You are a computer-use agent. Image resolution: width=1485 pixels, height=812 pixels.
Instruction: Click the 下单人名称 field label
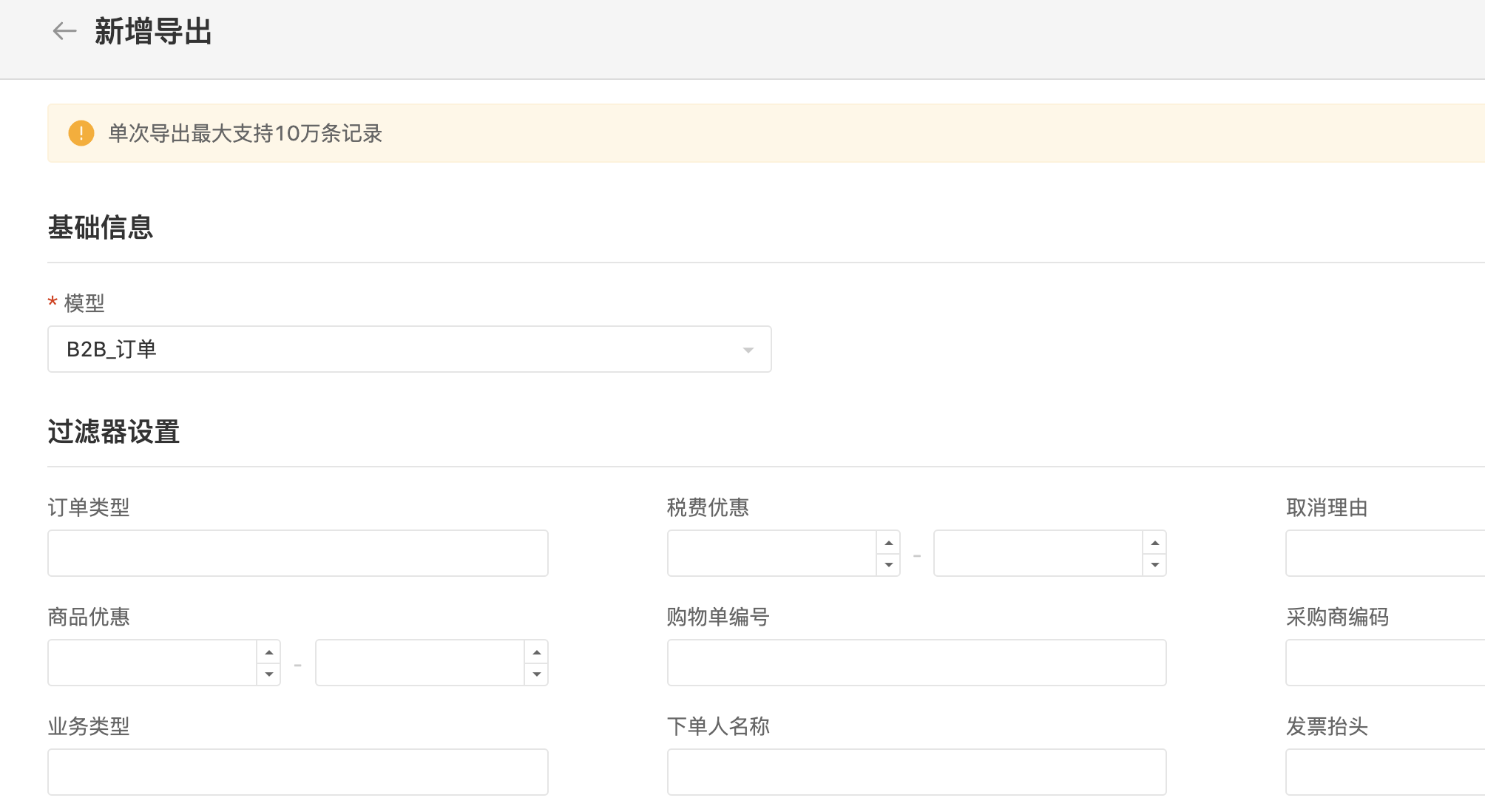[718, 726]
